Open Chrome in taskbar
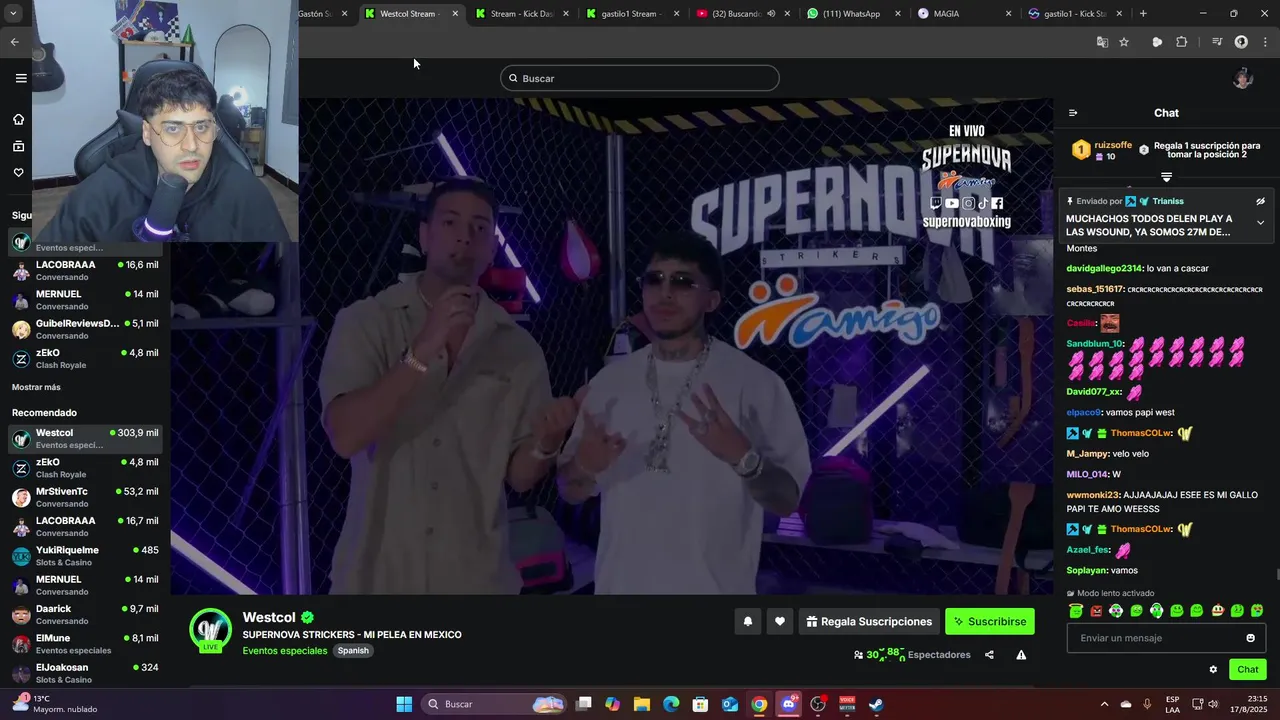This screenshot has width=1280, height=720. pyautogui.click(x=759, y=704)
